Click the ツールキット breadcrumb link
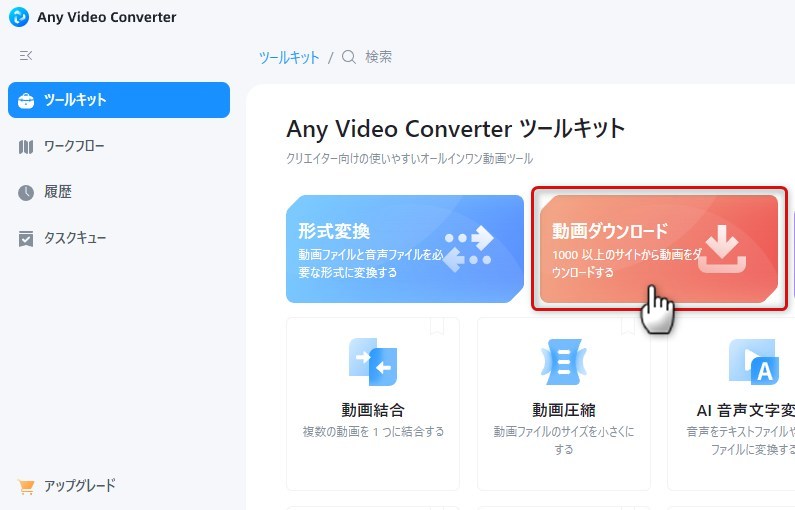This screenshot has width=795, height=510. [289, 57]
